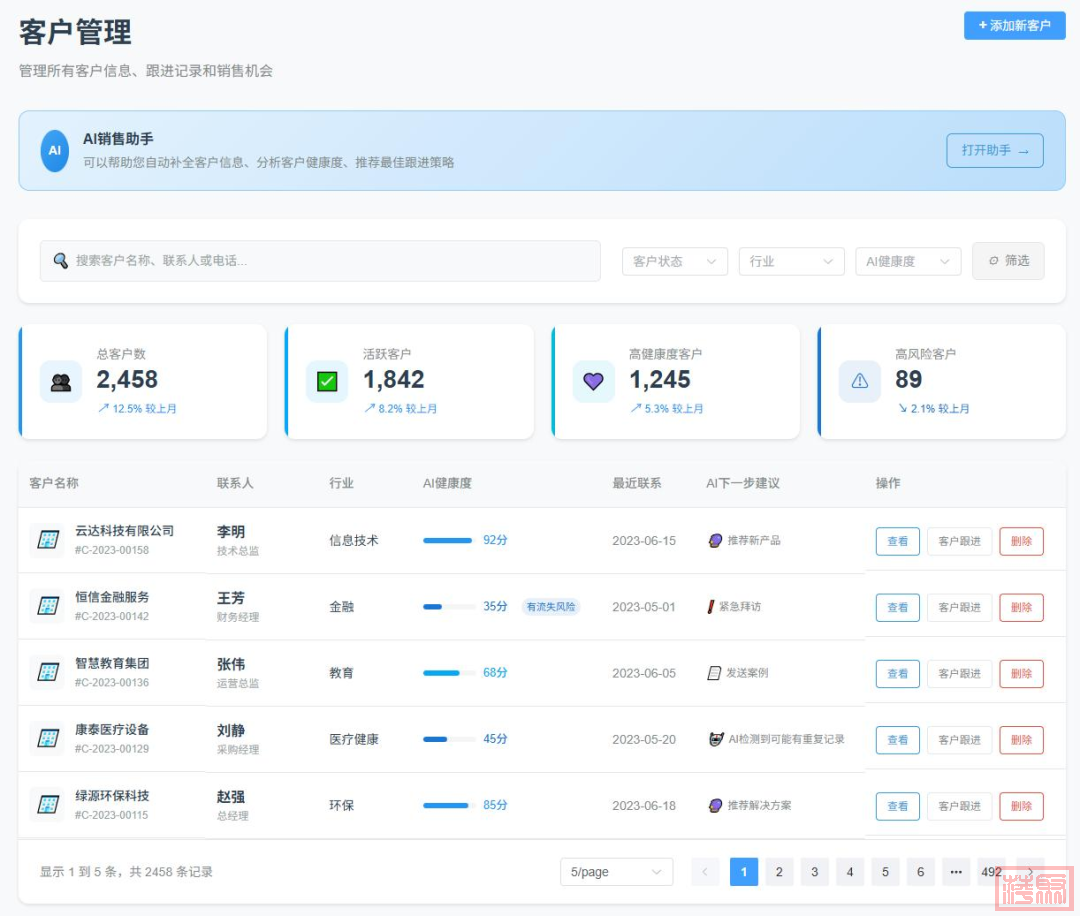
Task: Click the 高风险客户 warning triangle icon
Action: (x=859, y=382)
